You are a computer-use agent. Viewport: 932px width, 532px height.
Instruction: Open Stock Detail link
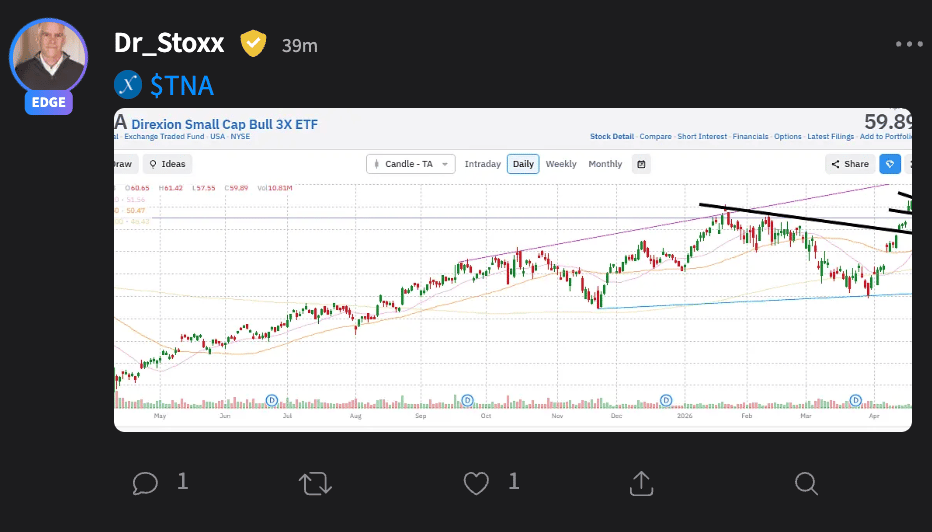click(612, 137)
